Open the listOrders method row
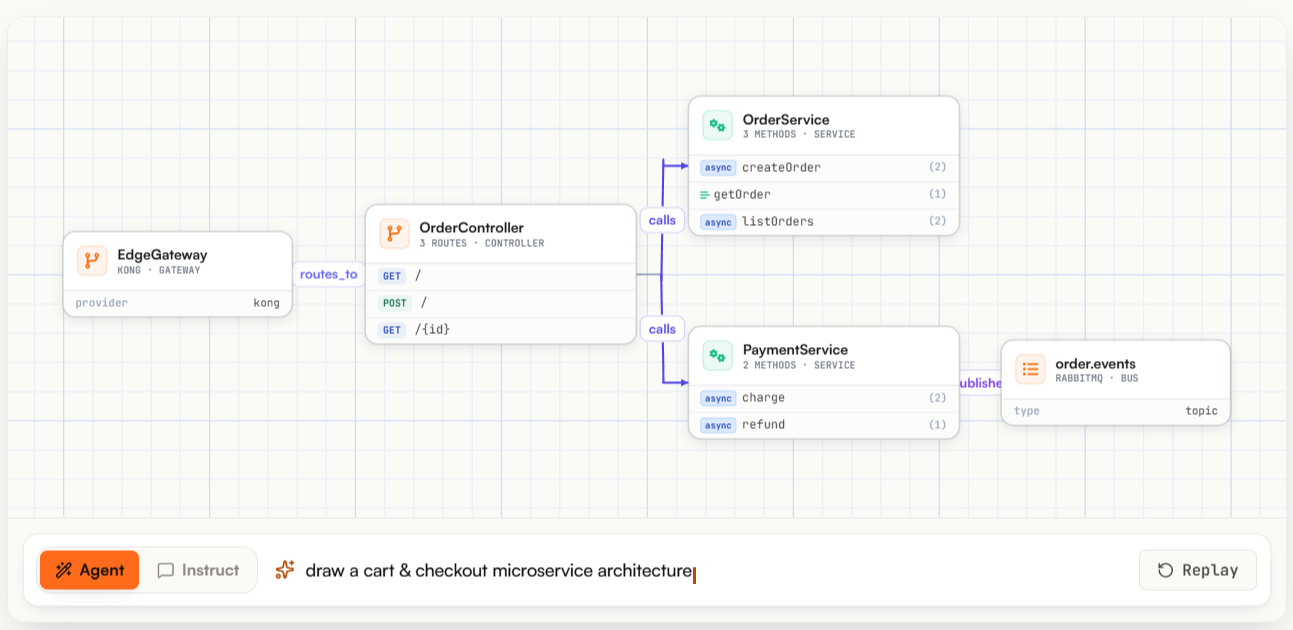Viewport: 1293px width, 630px height. [x=824, y=221]
